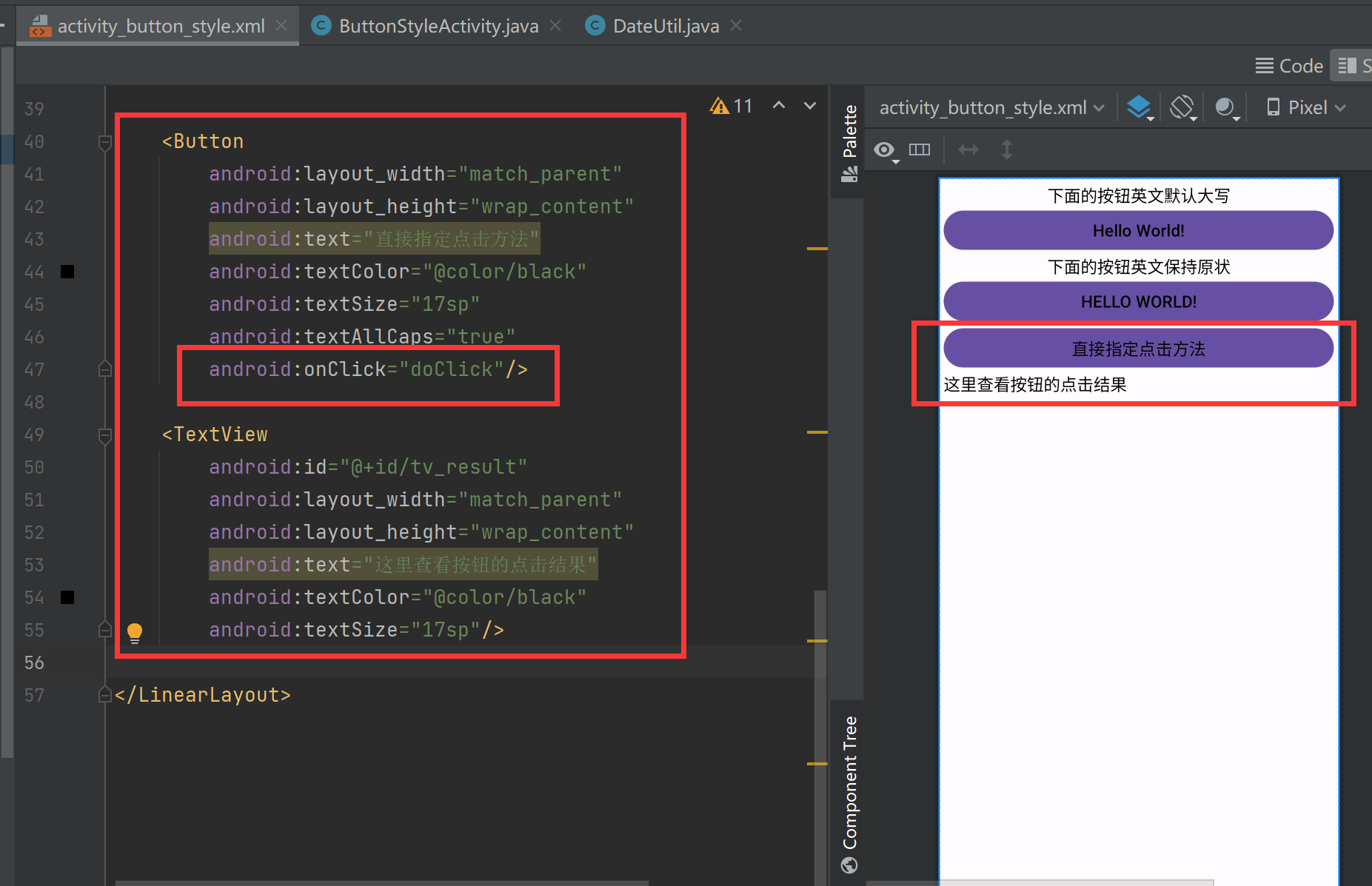Click the warning stripe mark near line 43
This screenshot has height=886, width=1372.
coord(817,249)
